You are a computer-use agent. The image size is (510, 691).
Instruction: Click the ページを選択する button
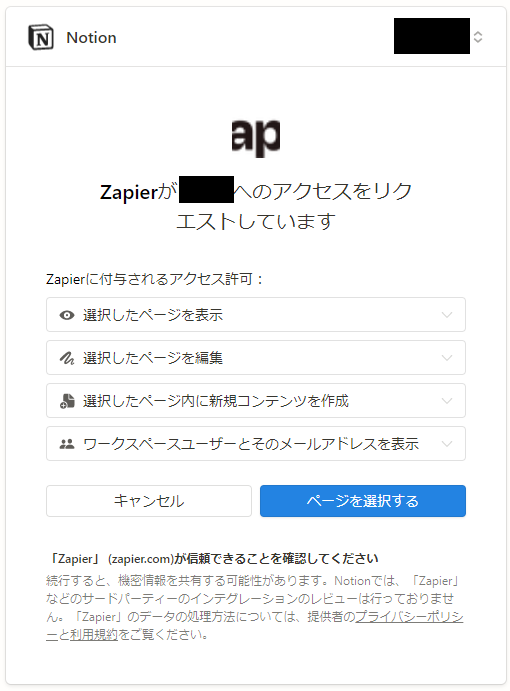(x=363, y=501)
